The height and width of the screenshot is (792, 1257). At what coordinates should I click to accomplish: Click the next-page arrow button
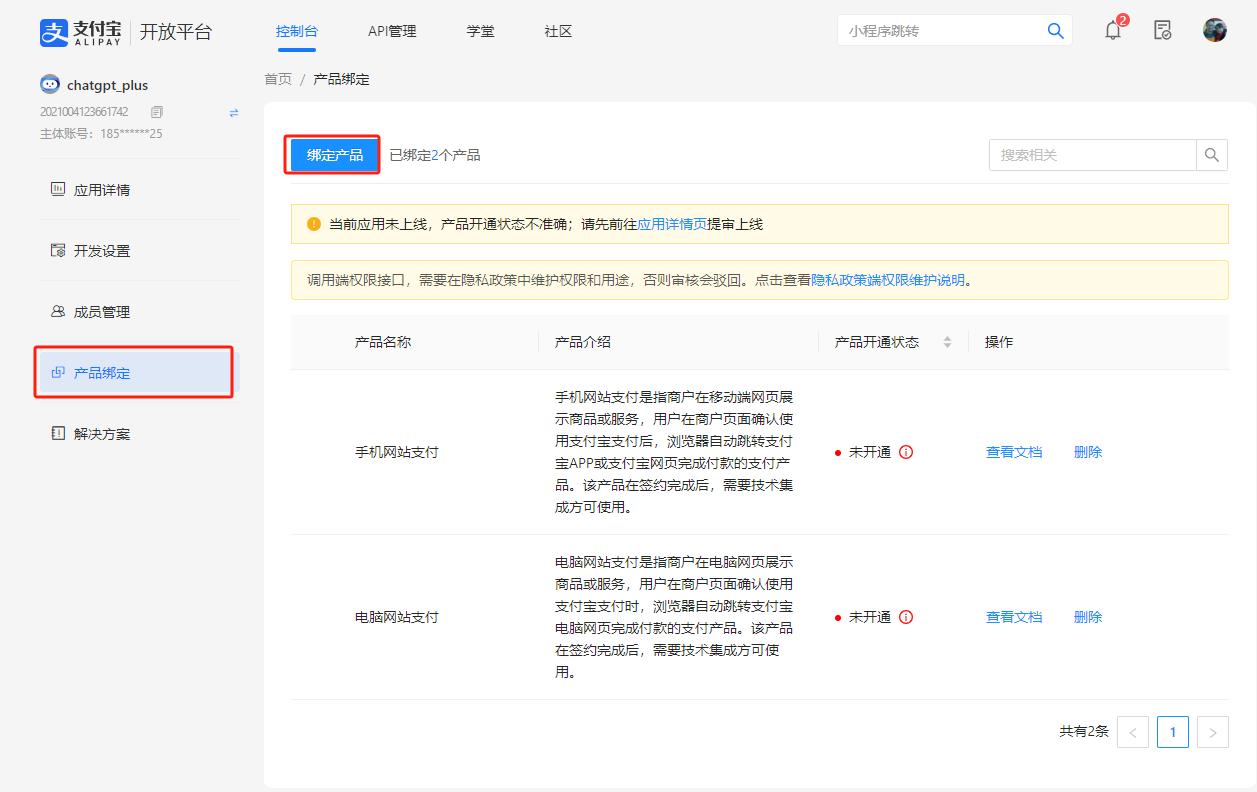pyautogui.click(x=1212, y=731)
